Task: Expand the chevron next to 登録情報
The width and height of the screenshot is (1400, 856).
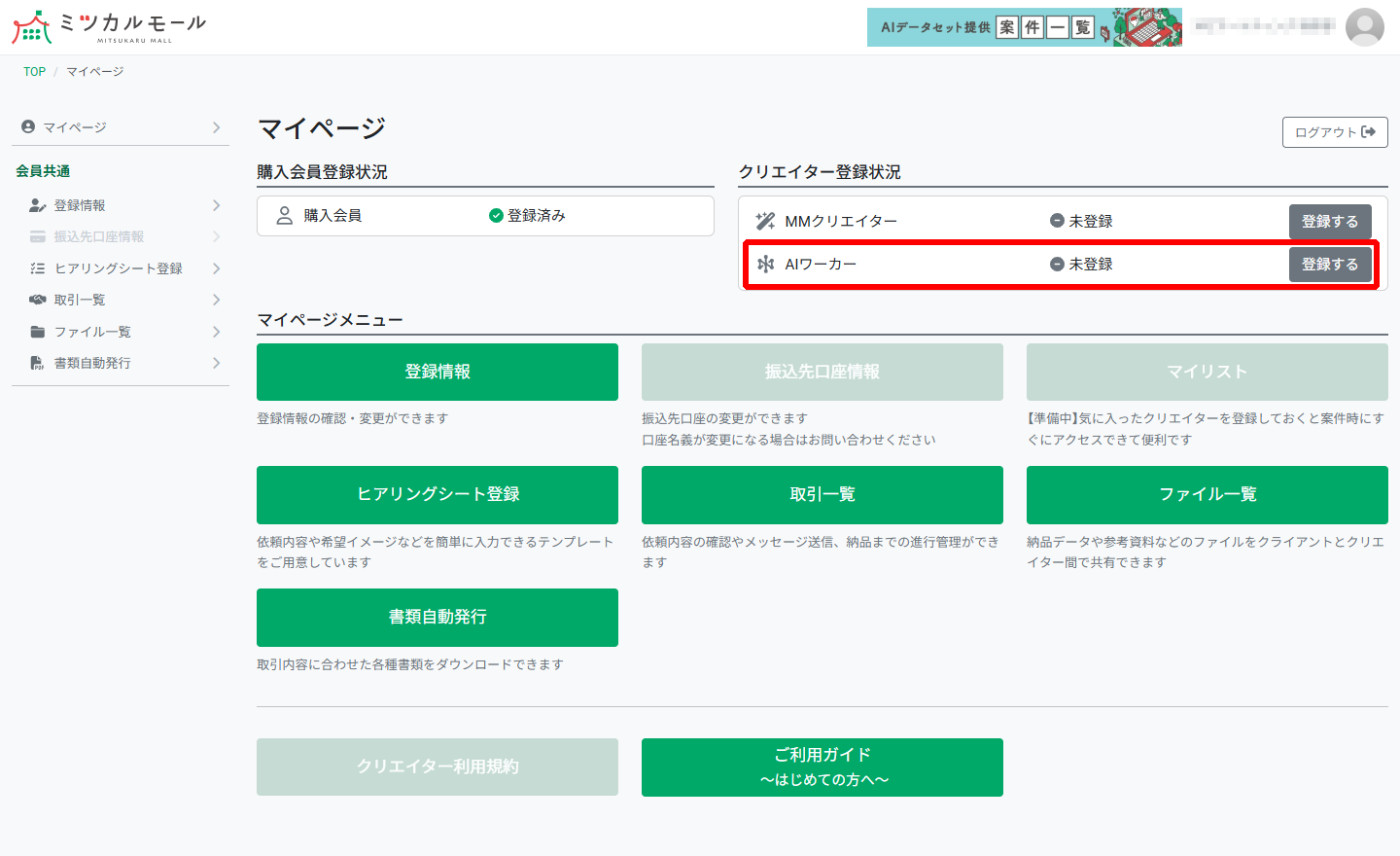Action: pos(220,205)
